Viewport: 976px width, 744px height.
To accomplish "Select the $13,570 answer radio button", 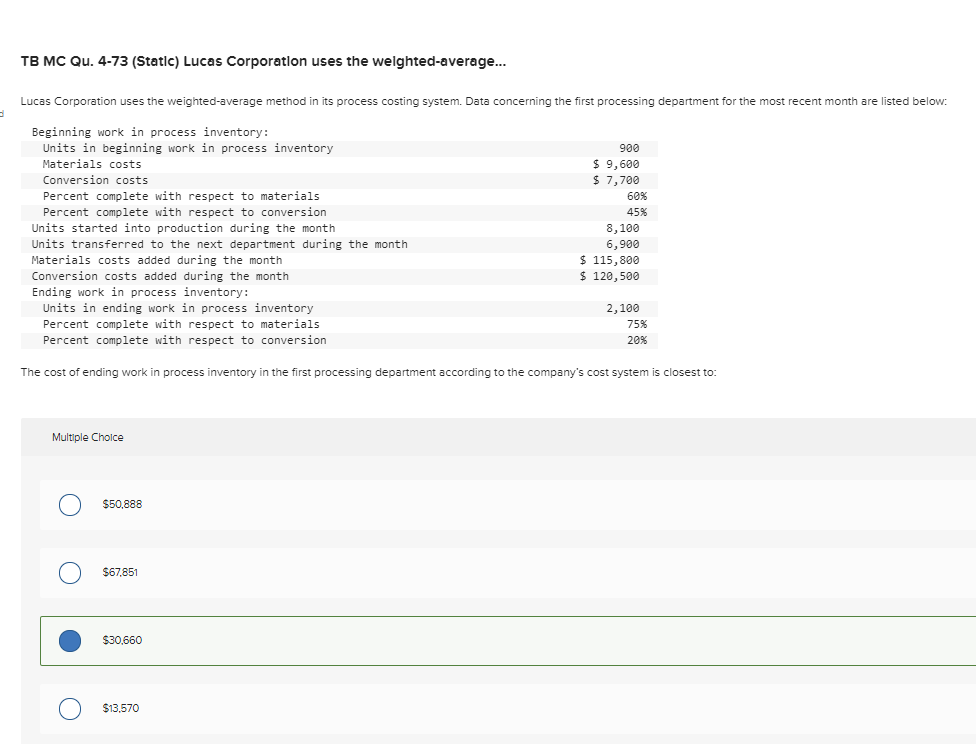I will [x=70, y=709].
